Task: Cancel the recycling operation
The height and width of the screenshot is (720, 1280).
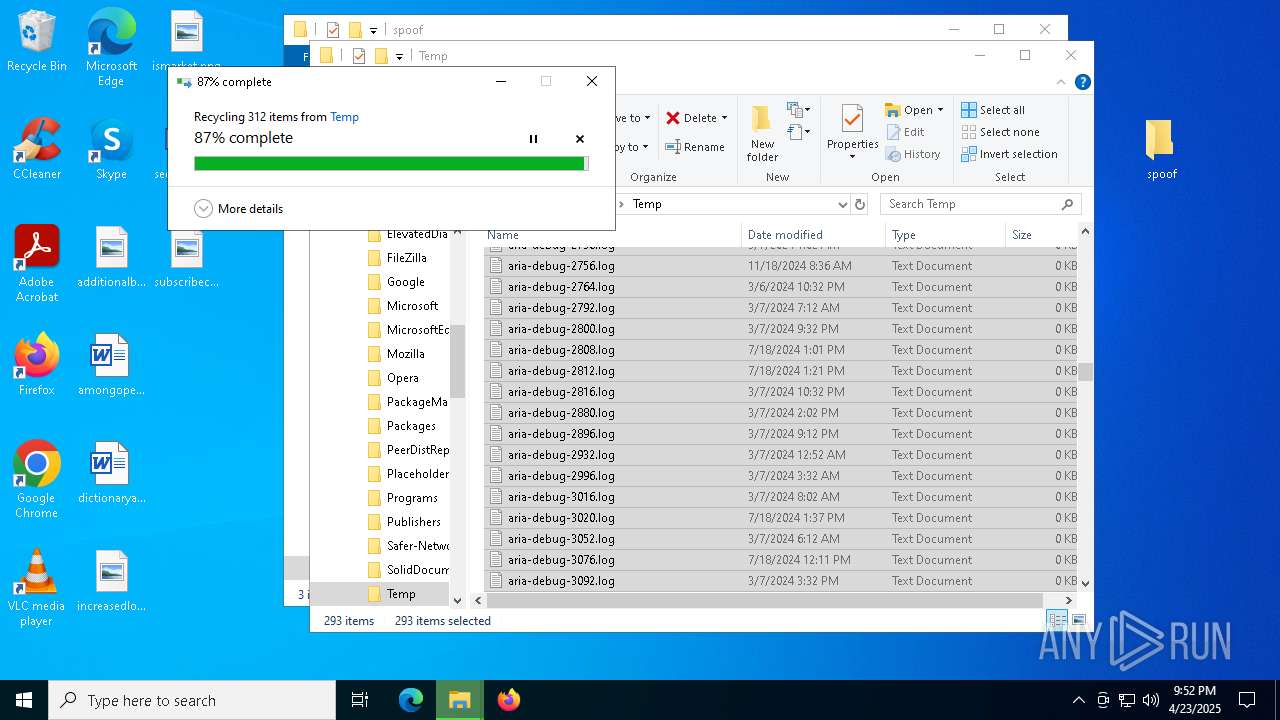Action: click(580, 139)
